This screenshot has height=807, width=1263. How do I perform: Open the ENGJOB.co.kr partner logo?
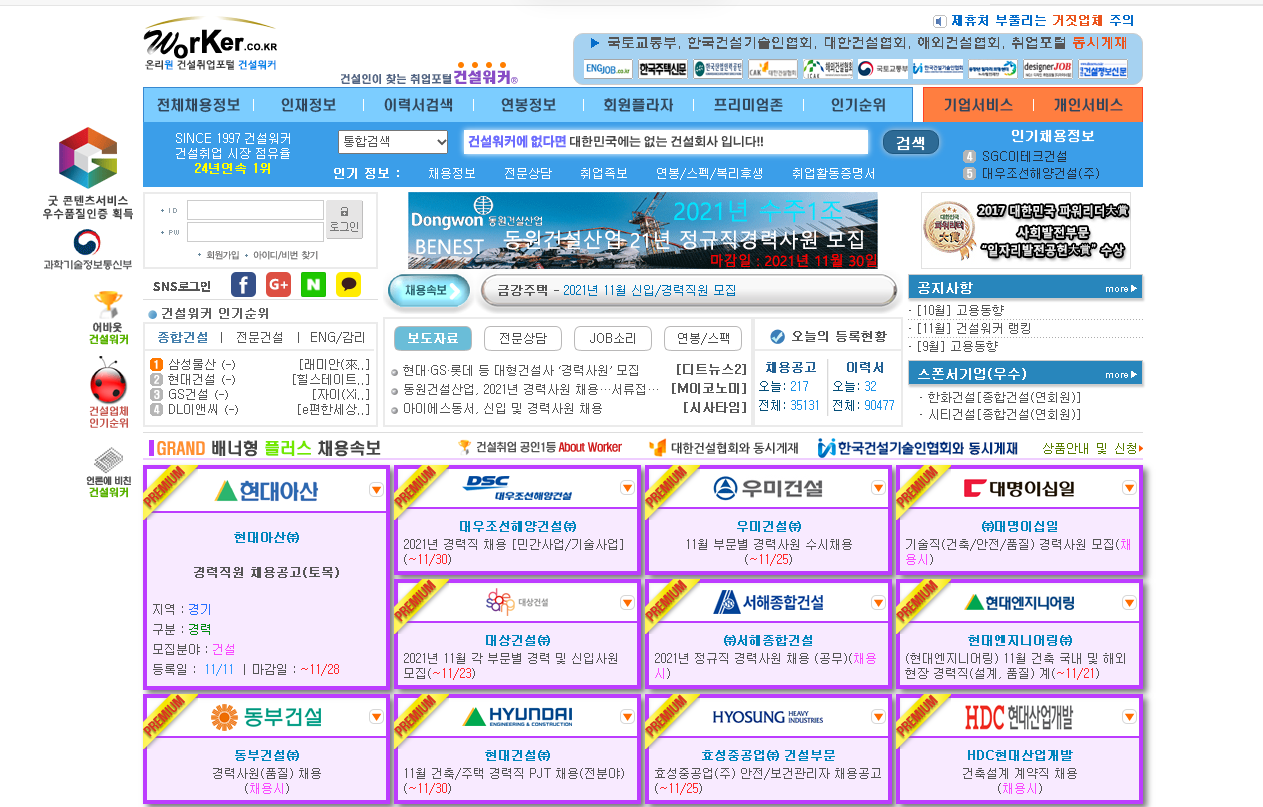click(x=608, y=69)
